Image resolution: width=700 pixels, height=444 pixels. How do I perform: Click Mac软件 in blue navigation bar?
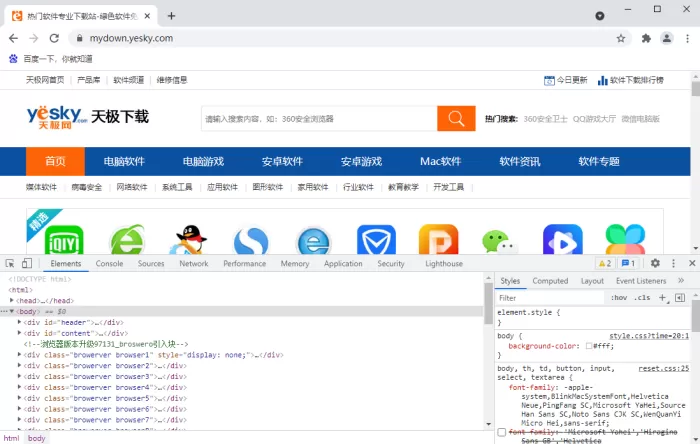click(x=441, y=162)
